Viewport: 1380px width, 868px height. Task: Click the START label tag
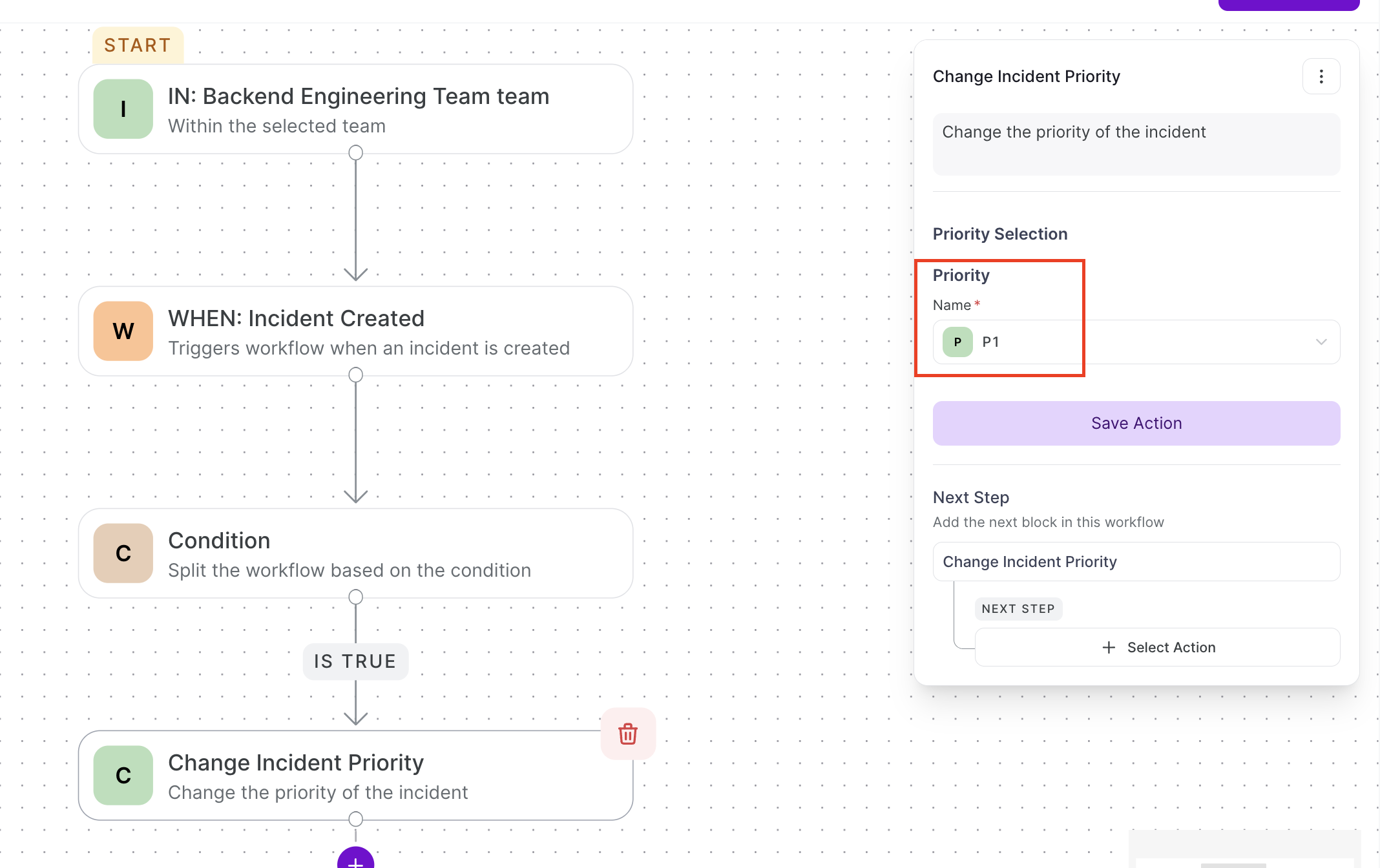[138, 45]
